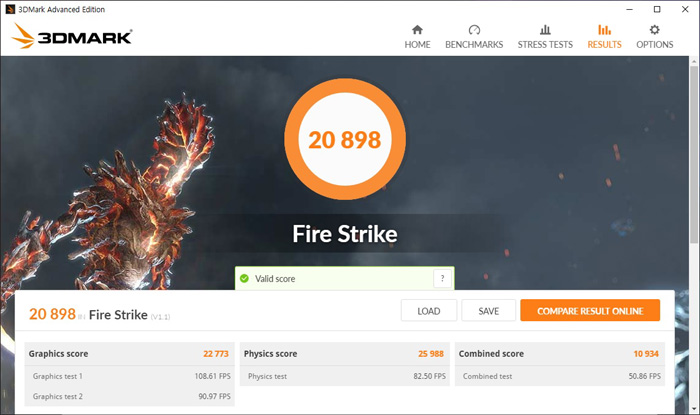Image resolution: width=700 pixels, height=415 pixels.
Task: Click the 90.97 FPS value
Action: tap(214, 396)
